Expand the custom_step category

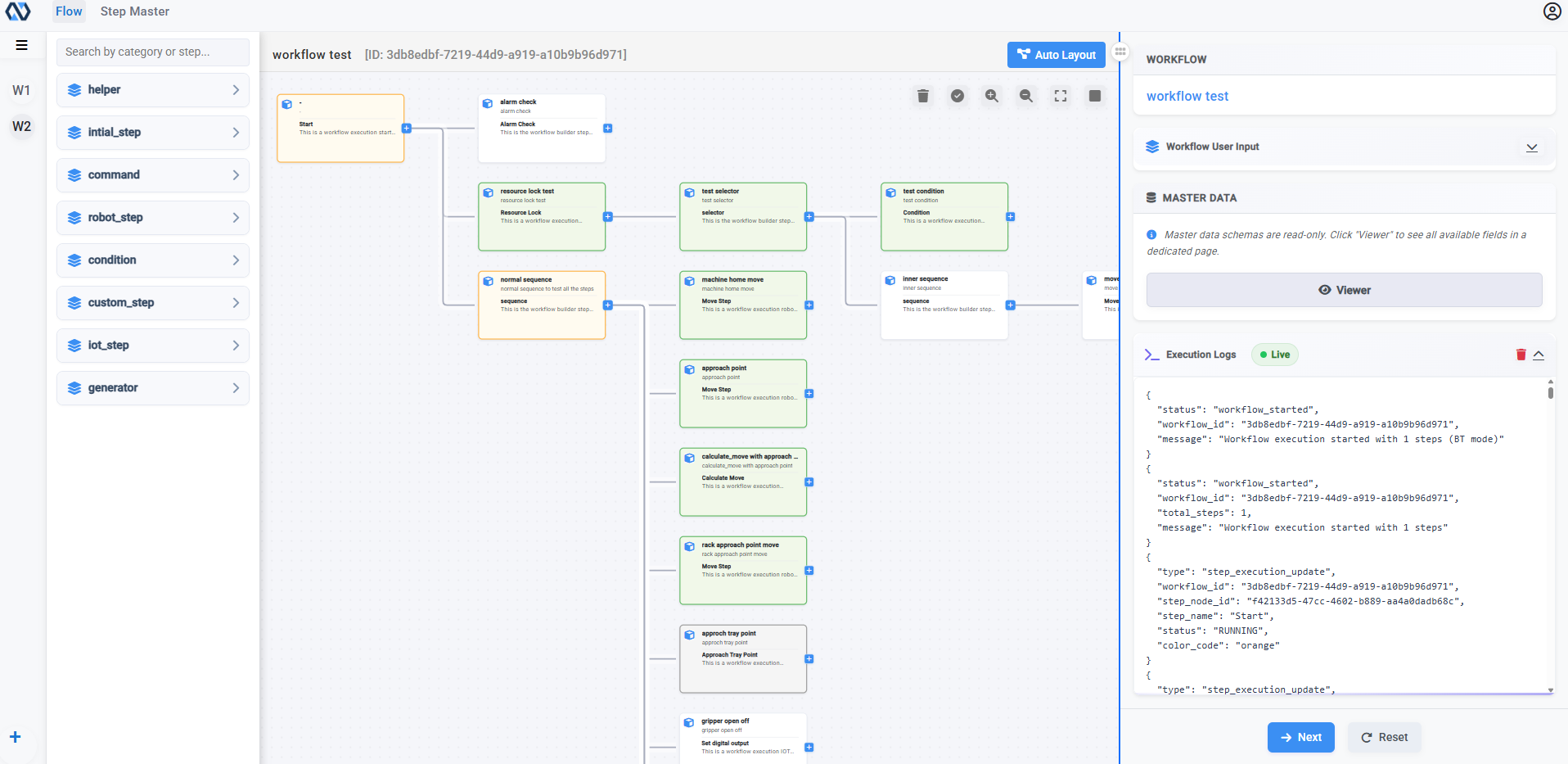pos(153,303)
